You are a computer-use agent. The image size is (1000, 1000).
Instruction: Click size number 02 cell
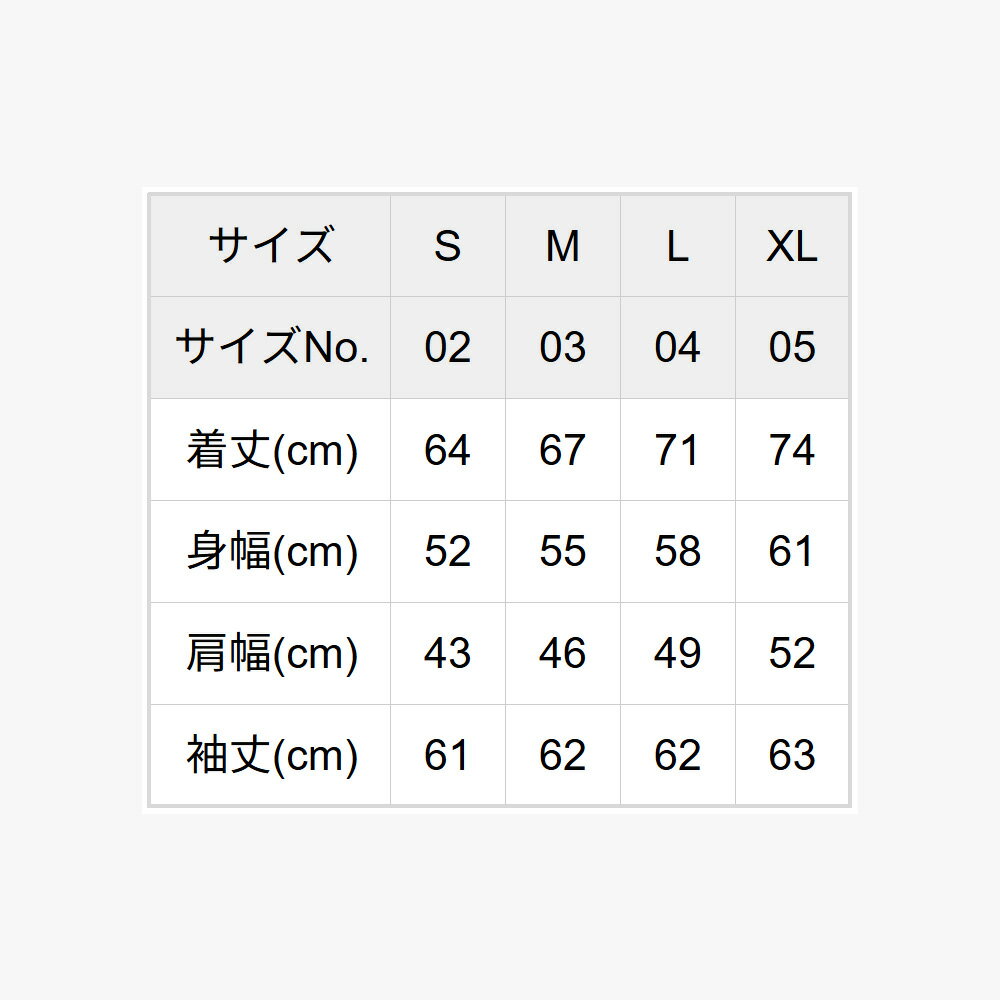[x=447, y=348]
